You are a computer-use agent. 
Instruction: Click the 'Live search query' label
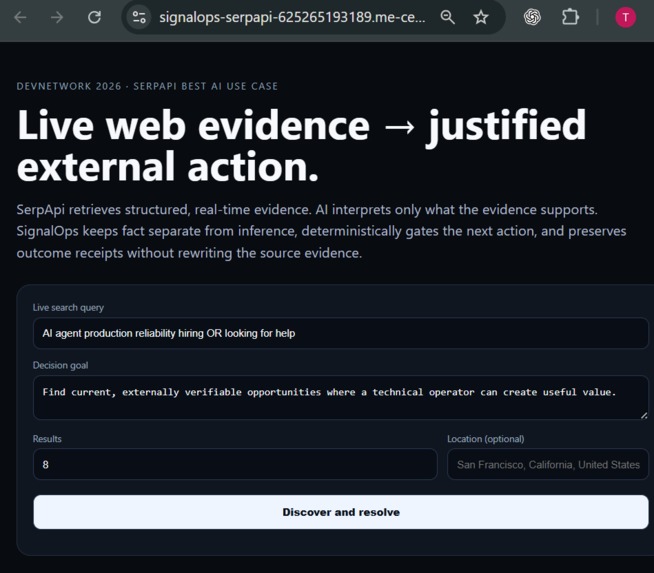pos(68,307)
